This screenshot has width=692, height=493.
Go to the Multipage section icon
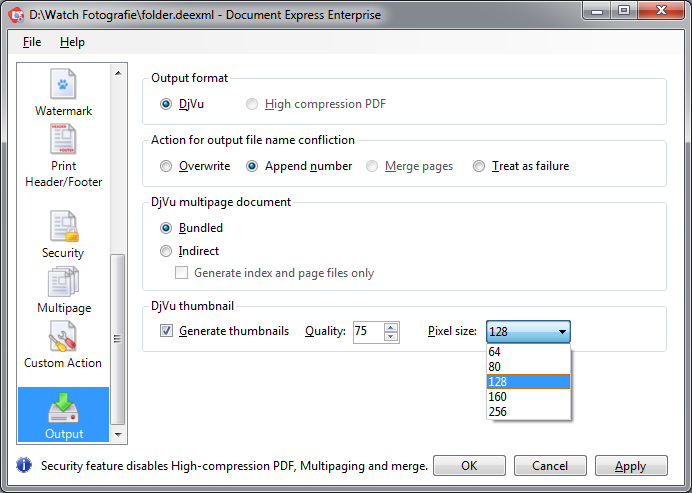click(x=63, y=281)
